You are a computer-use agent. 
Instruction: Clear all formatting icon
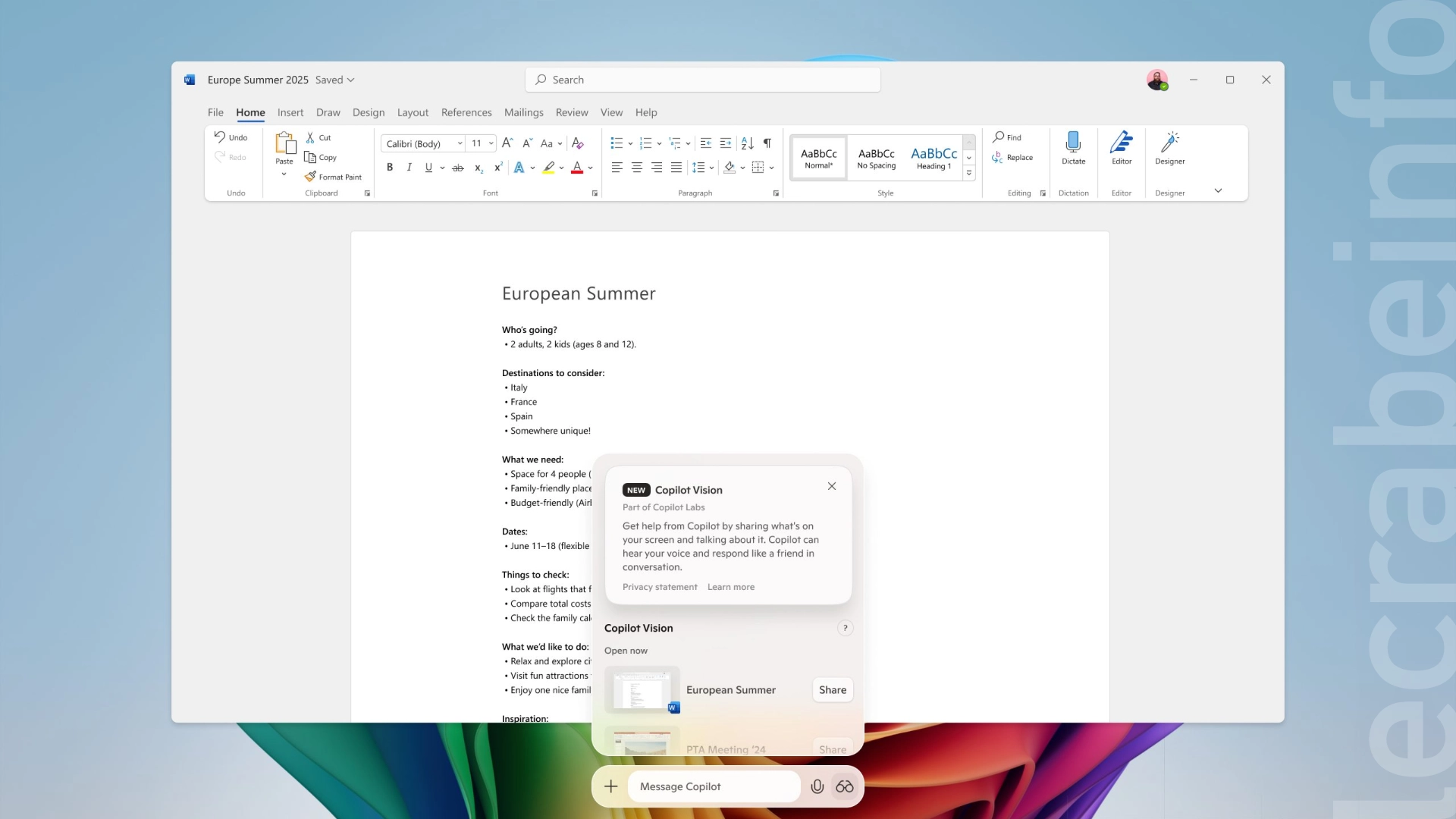[x=578, y=143]
